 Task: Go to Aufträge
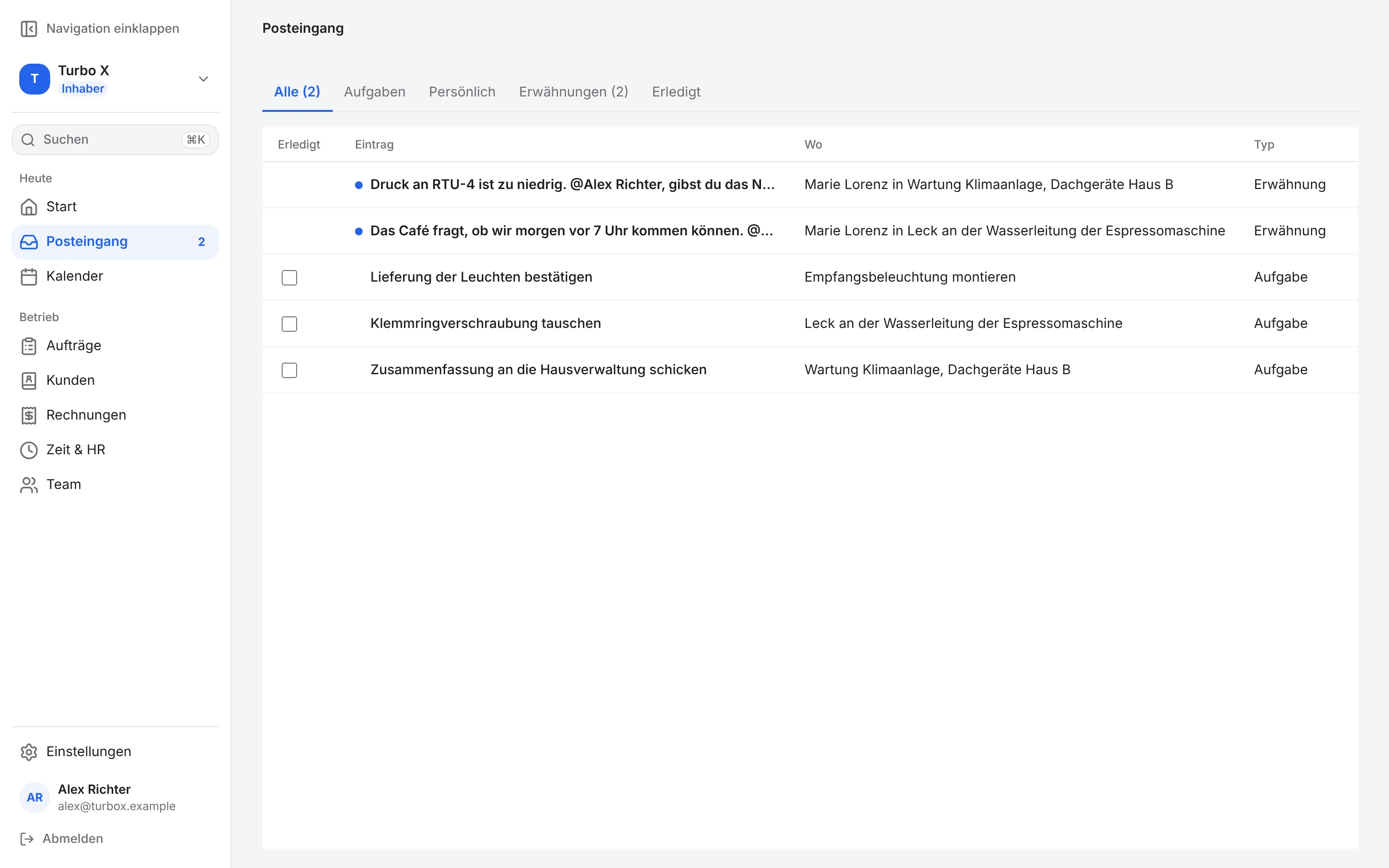click(115, 346)
